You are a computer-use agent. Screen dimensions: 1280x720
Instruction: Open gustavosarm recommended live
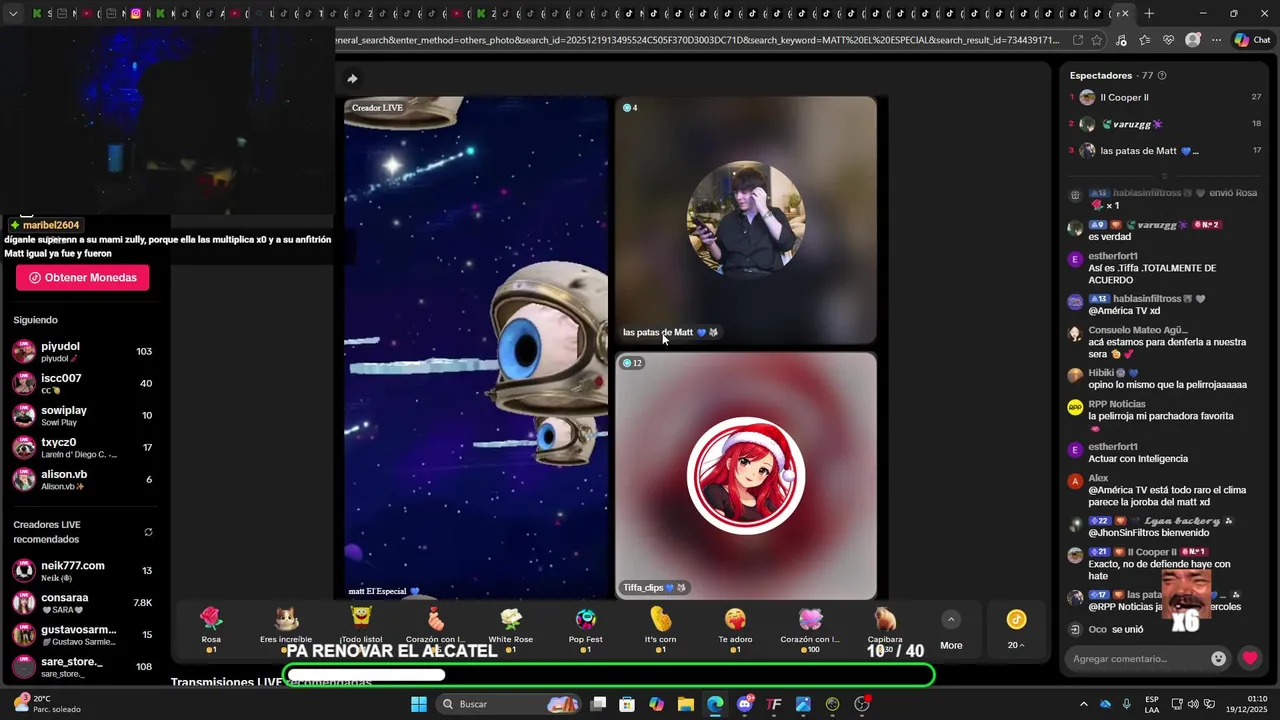click(82, 634)
